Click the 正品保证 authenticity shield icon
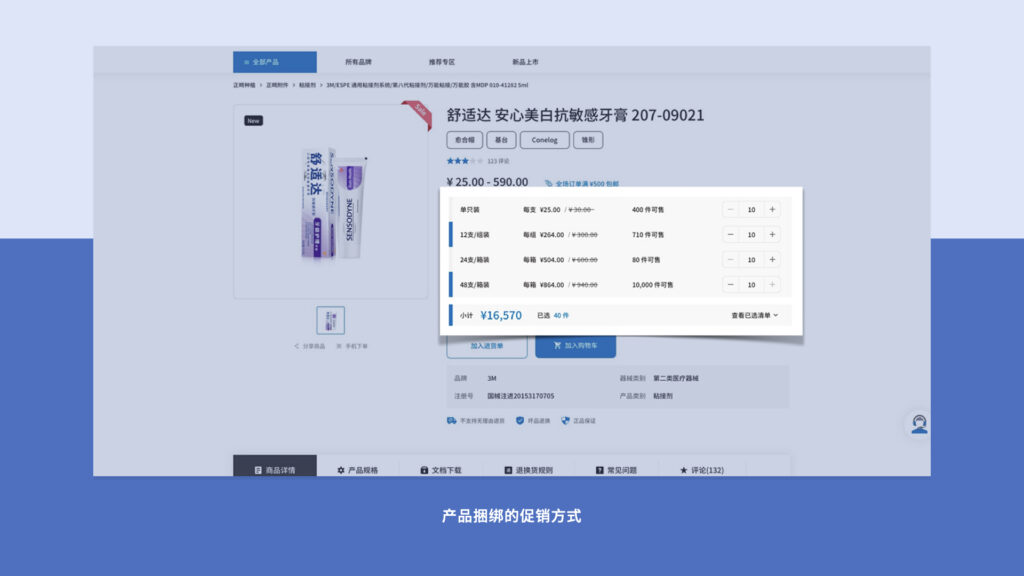Viewport: 1024px width, 576px height. tap(566, 421)
